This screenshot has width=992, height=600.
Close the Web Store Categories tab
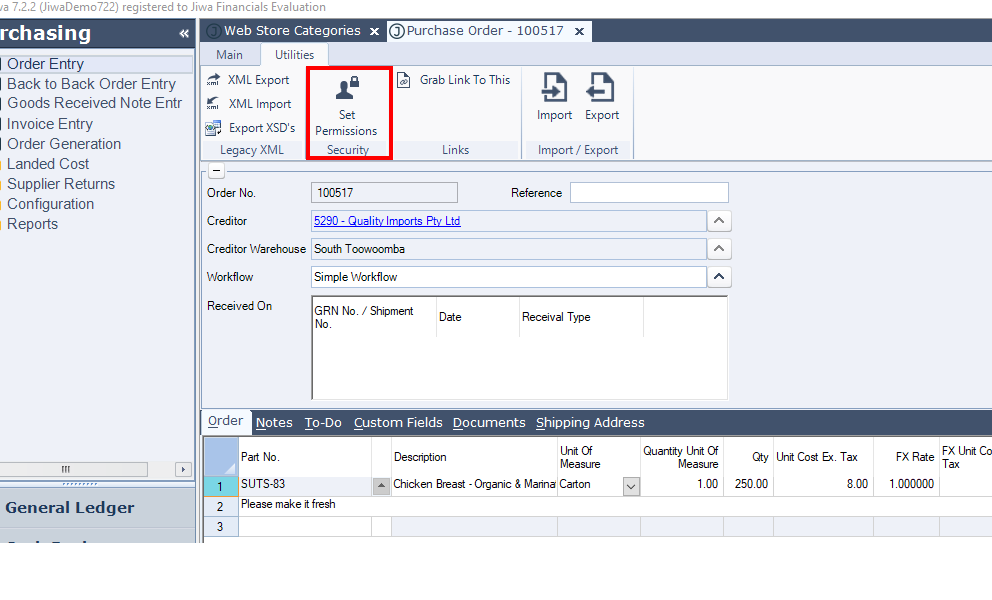tap(375, 31)
